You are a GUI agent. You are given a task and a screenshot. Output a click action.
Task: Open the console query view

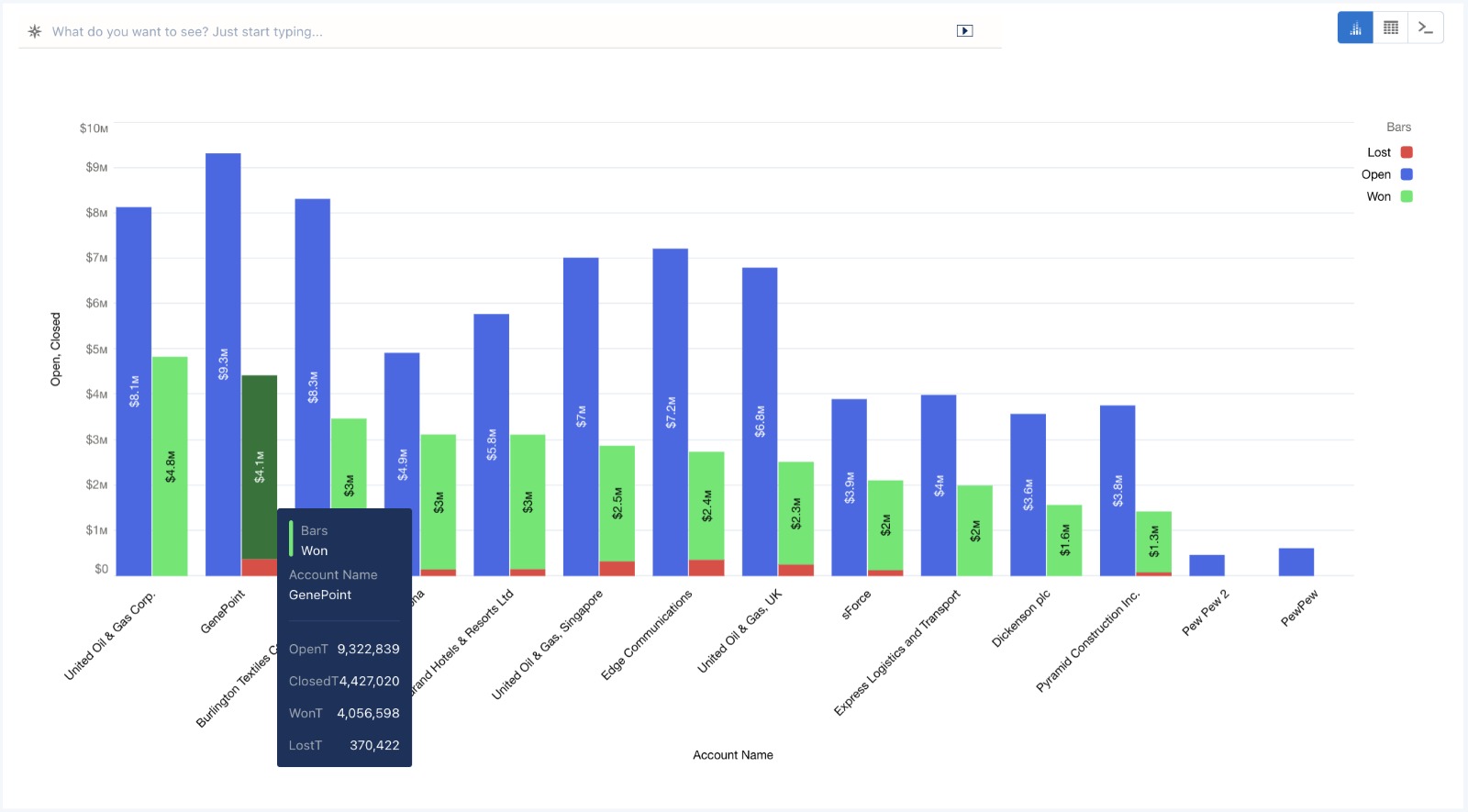pyautogui.click(x=1426, y=28)
